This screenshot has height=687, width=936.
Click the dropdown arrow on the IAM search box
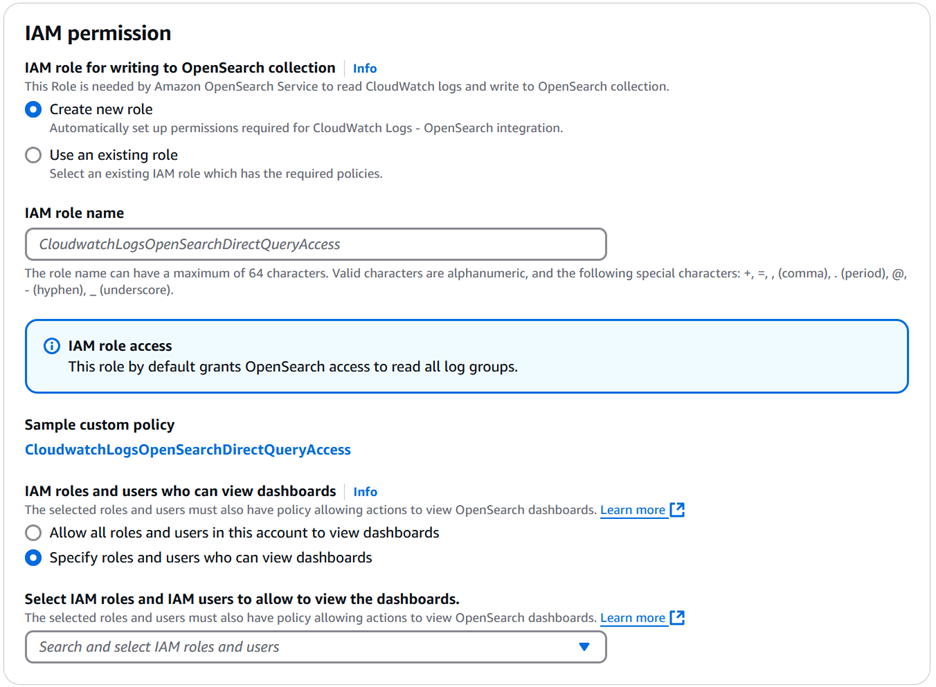(585, 647)
